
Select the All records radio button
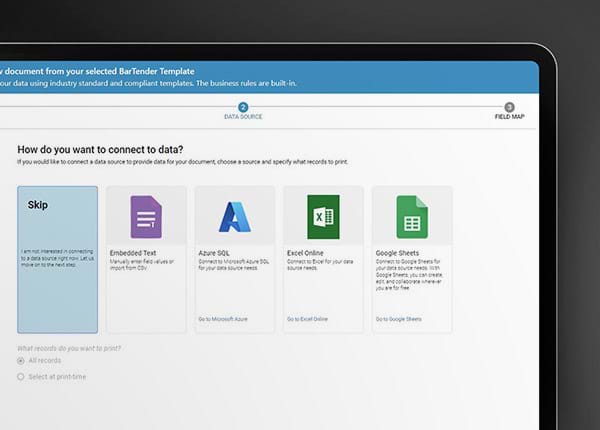(21, 360)
